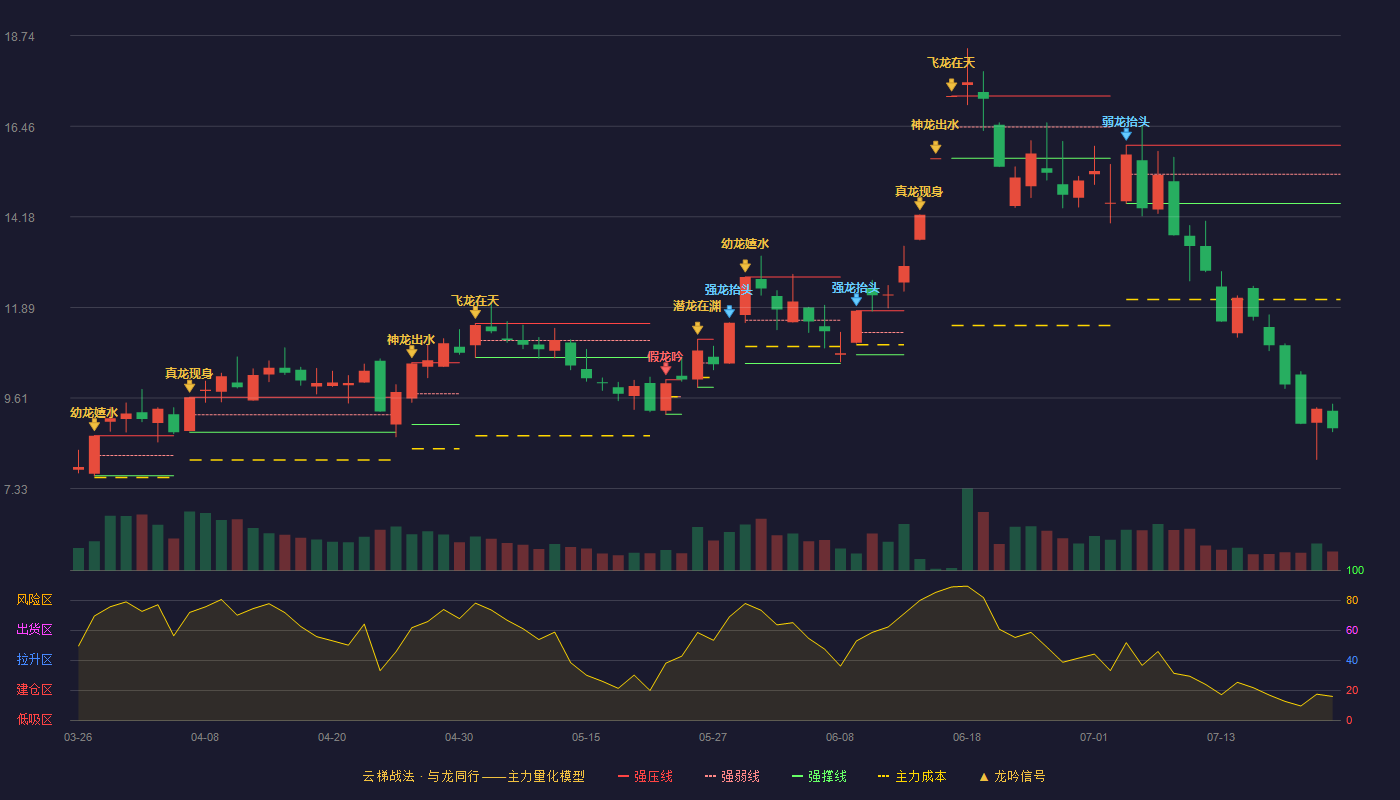
Task: Toggle the 强撑线 legend entry
Action: [819, 776]
